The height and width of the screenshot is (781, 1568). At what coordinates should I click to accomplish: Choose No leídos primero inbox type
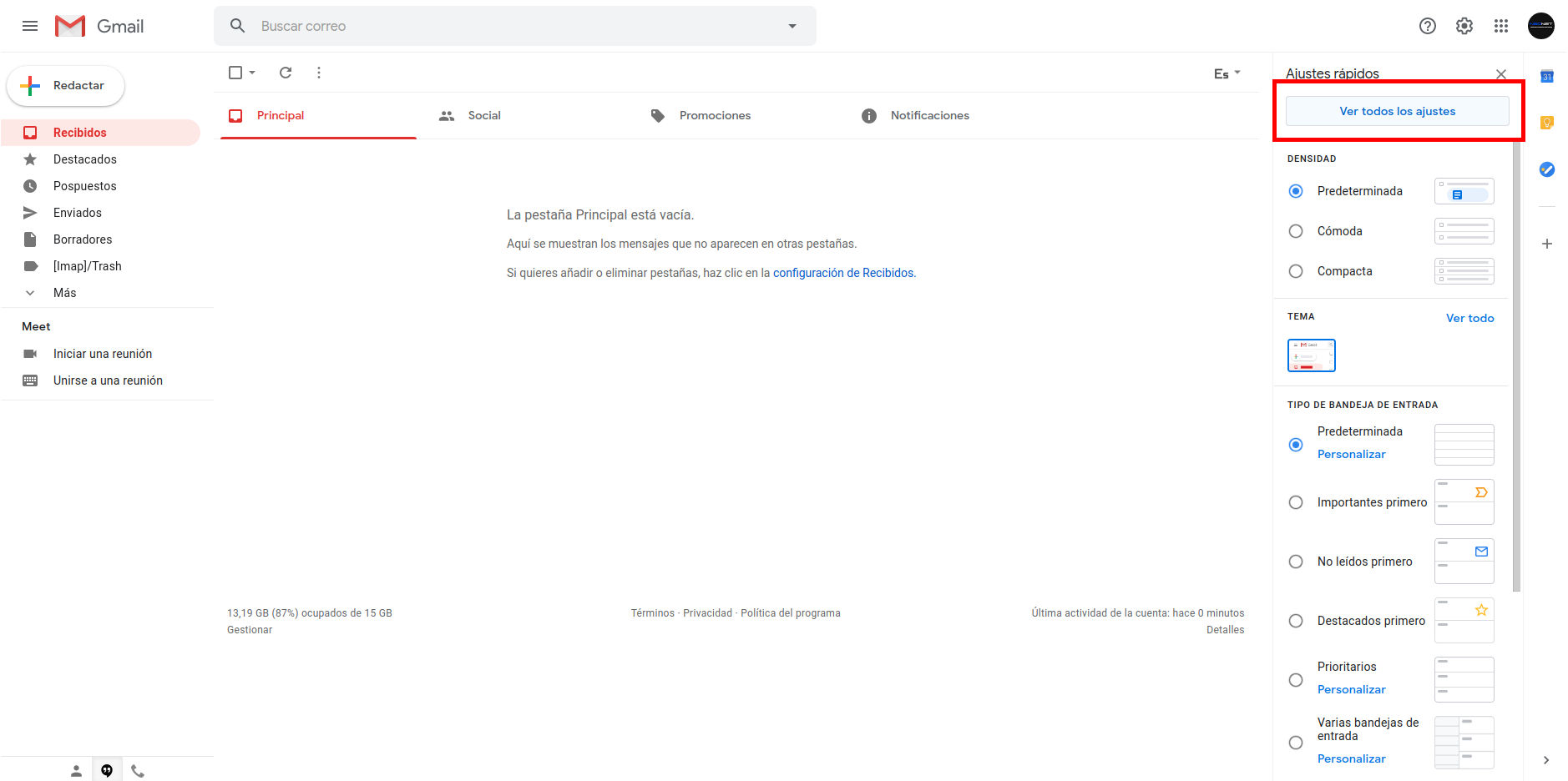click(x=1296, y=562)
